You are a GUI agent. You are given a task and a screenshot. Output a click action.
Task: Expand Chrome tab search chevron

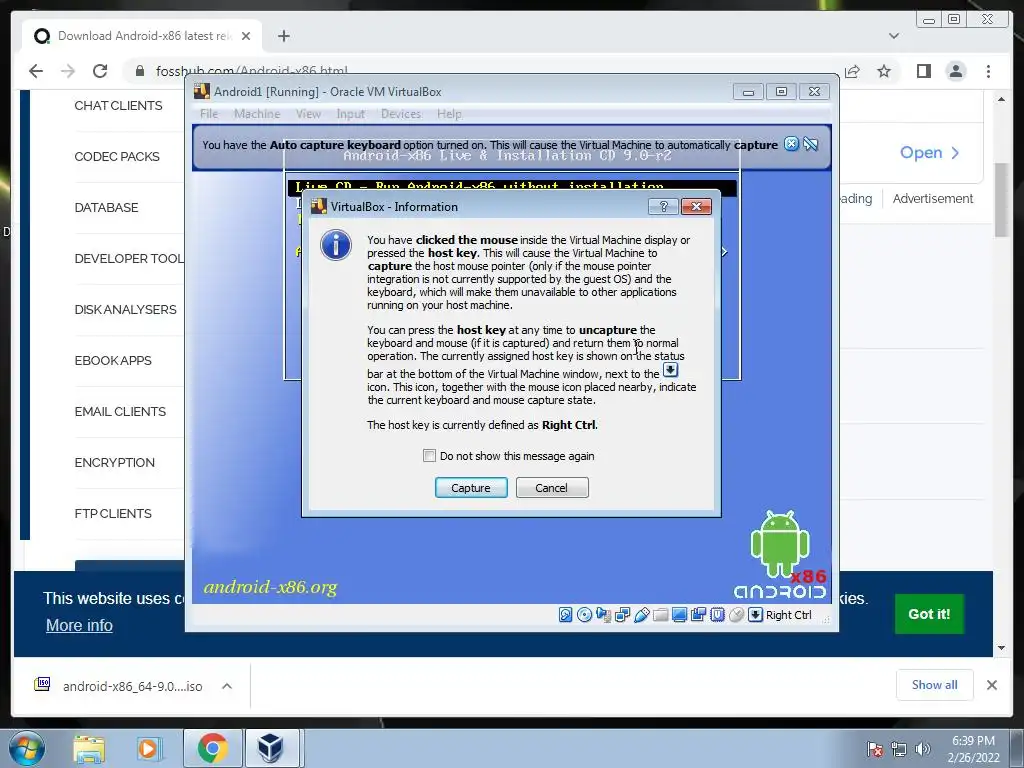(x=894, y=36)
